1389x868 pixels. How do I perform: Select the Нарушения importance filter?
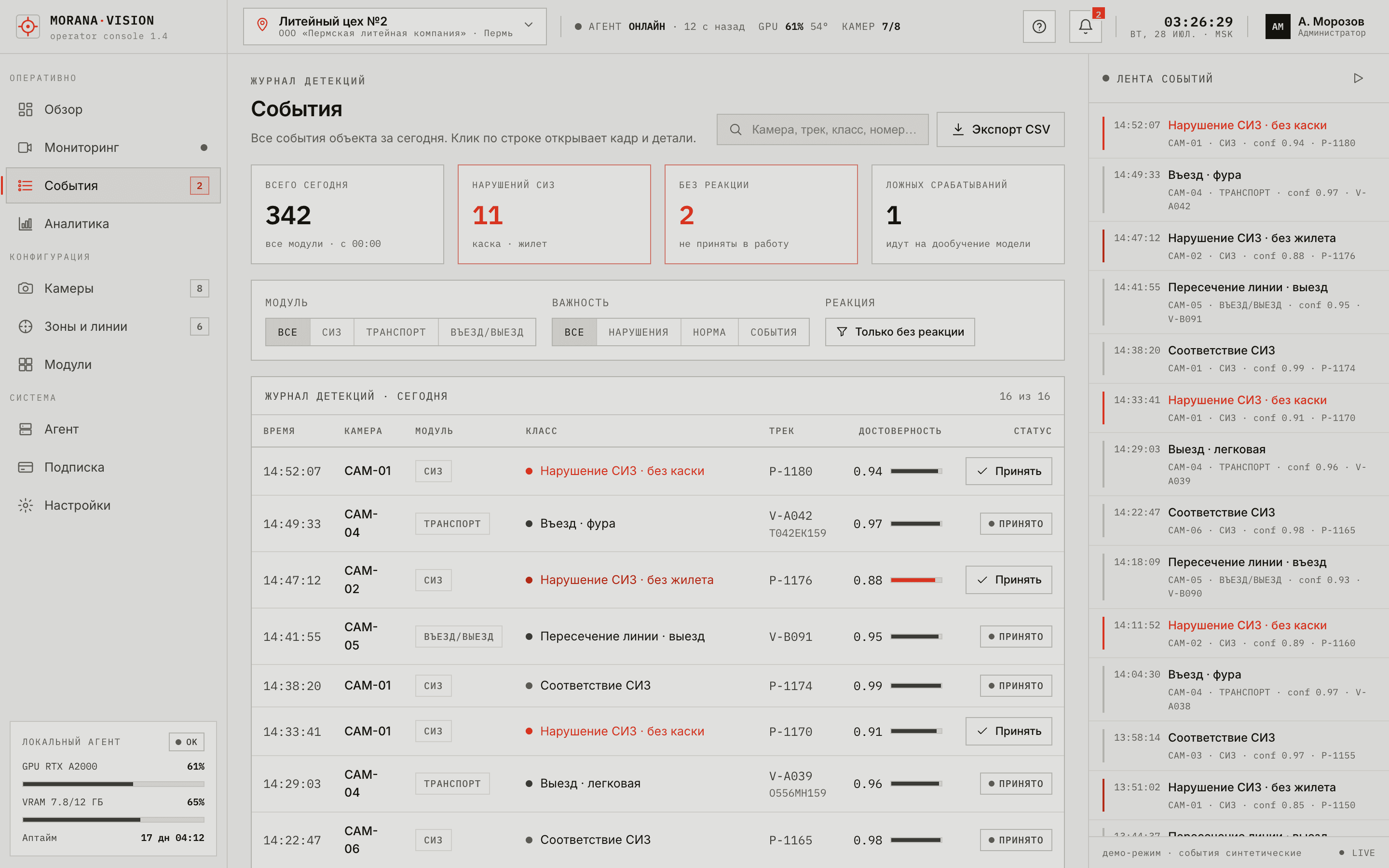click(x=638, y=332)
